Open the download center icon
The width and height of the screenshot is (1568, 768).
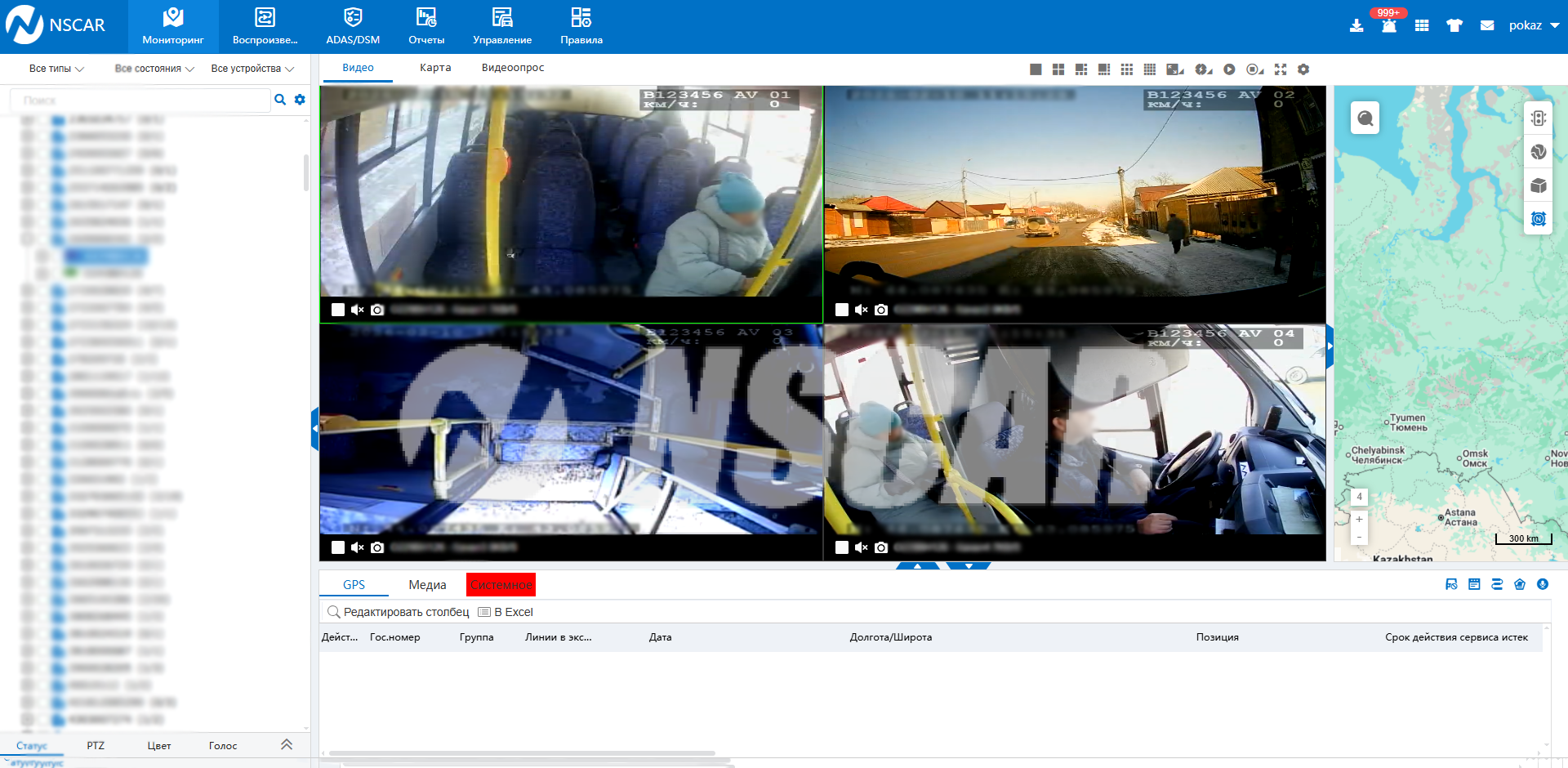click(x=1356, y=26)
